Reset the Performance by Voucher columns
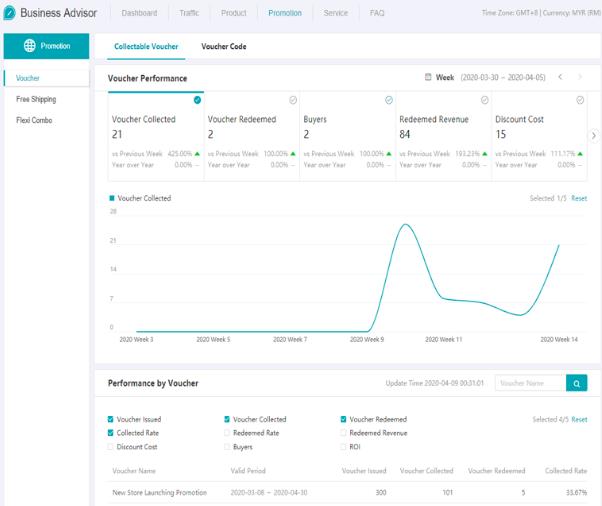The width and height of the screenshot is (602, 506). click(578, 419)
